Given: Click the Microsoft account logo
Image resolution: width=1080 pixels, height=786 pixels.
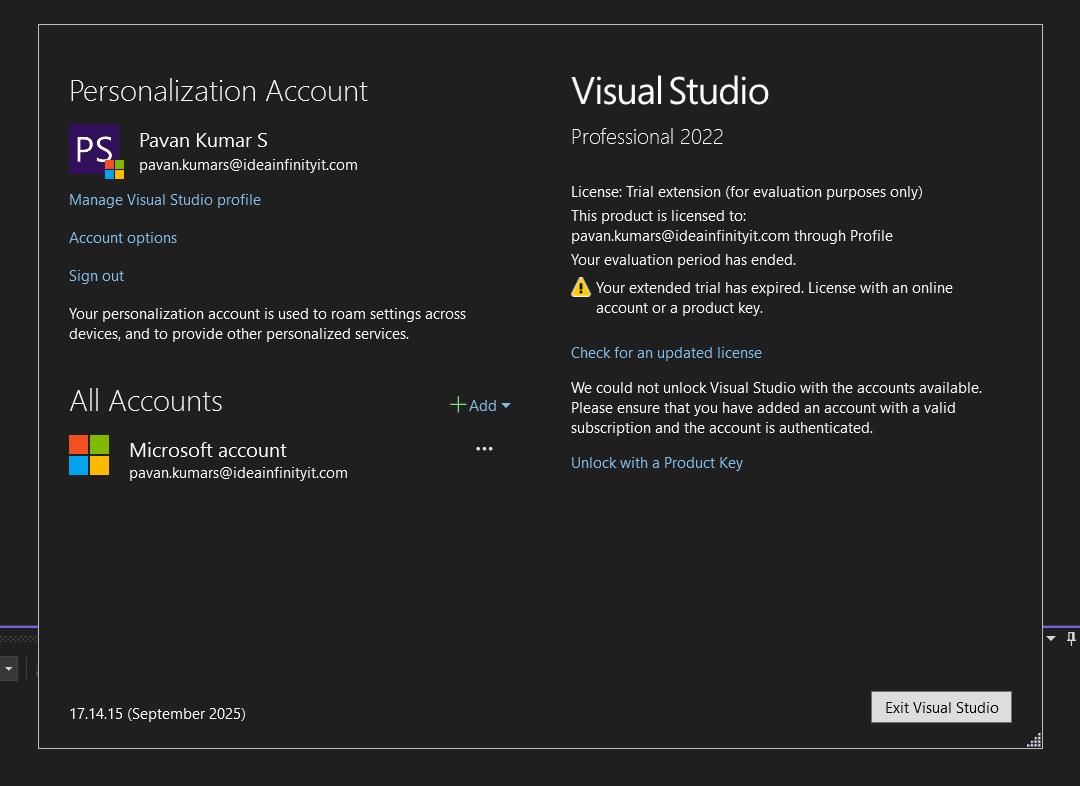Looking at the screenshot, I should 89,455.
